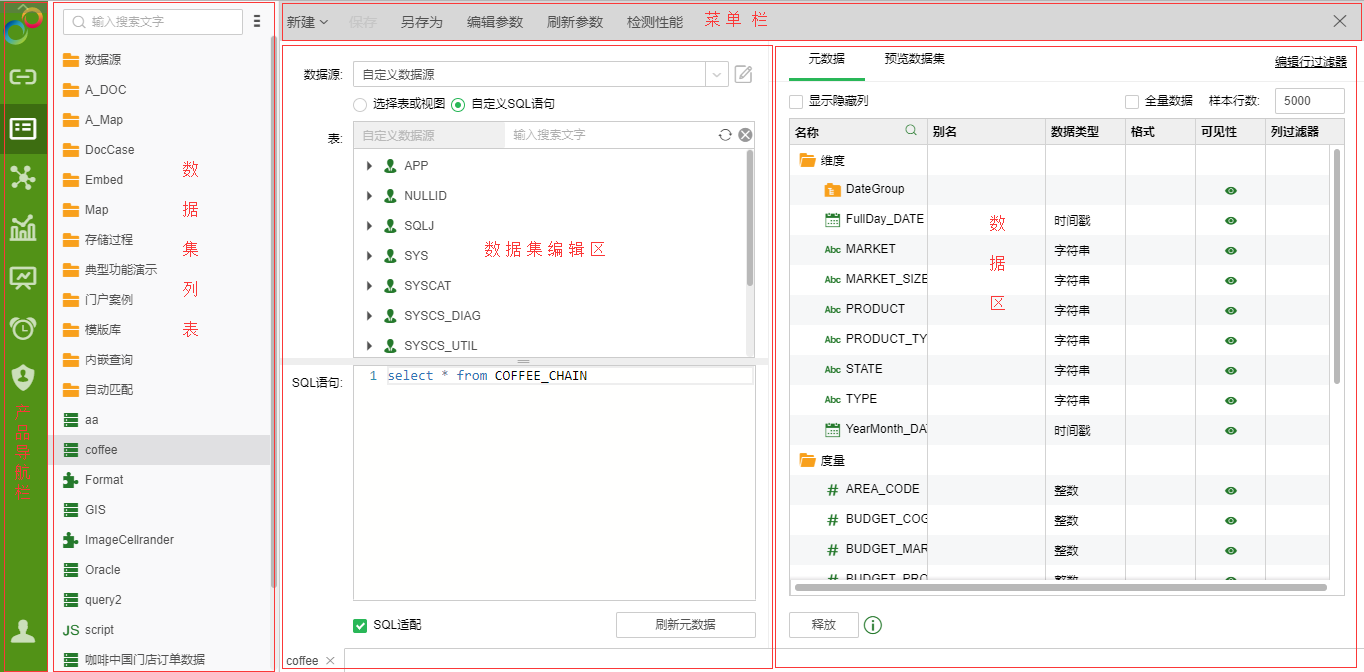Select the 选择表或视图 radio button
1364x672 pixels.
[360, 104]
